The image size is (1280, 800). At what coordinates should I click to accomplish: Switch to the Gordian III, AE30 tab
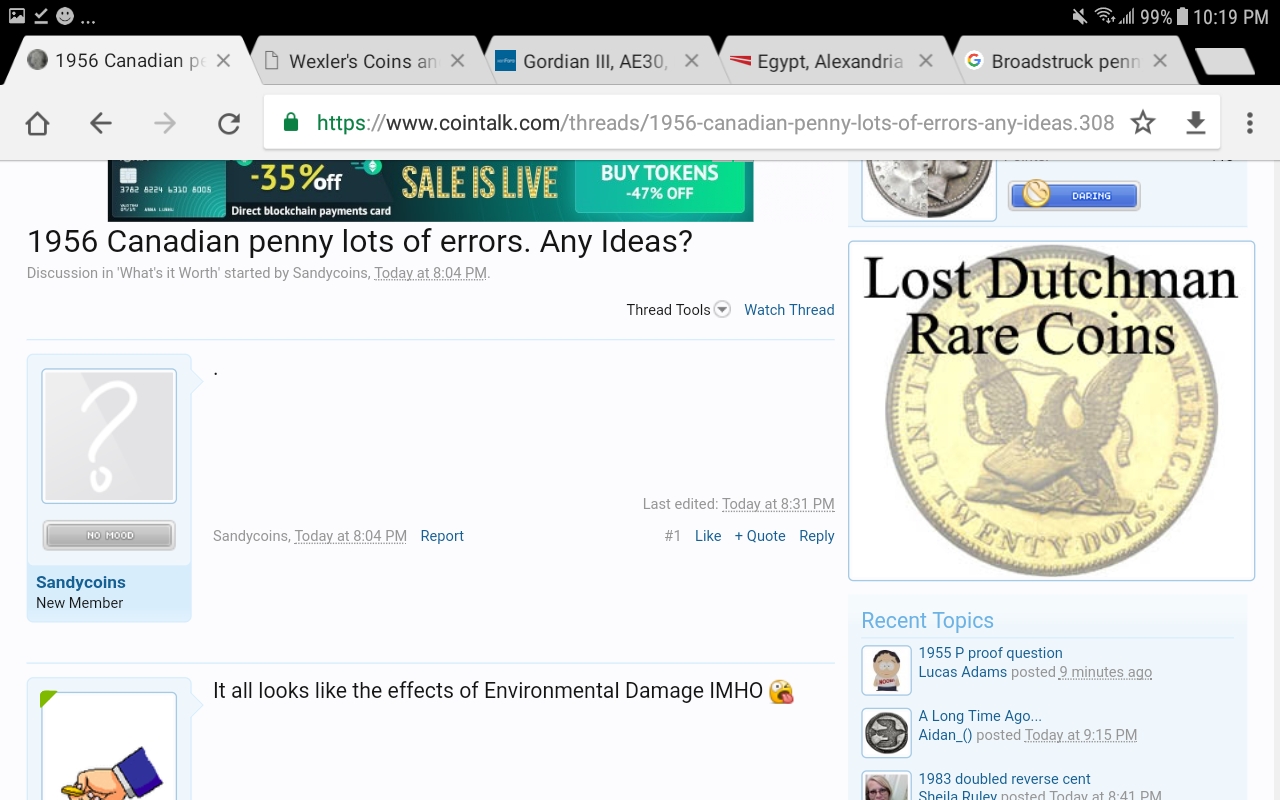click(594, 61)
